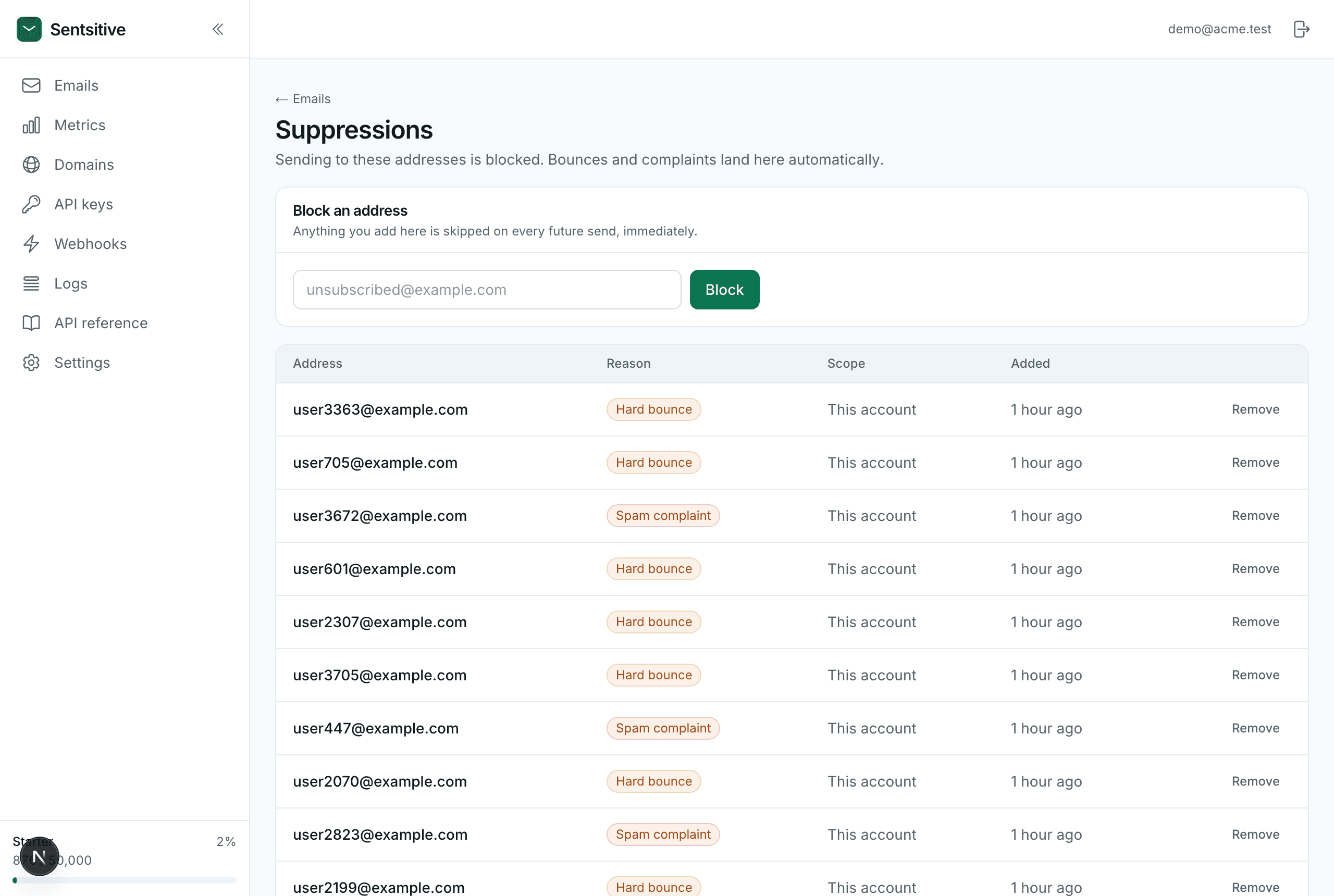Viewport: 1334px width, 896px height.
Task: Focus the unsubscribed@example.com input field
Action: pyautogui.click(x=487, y=290)
